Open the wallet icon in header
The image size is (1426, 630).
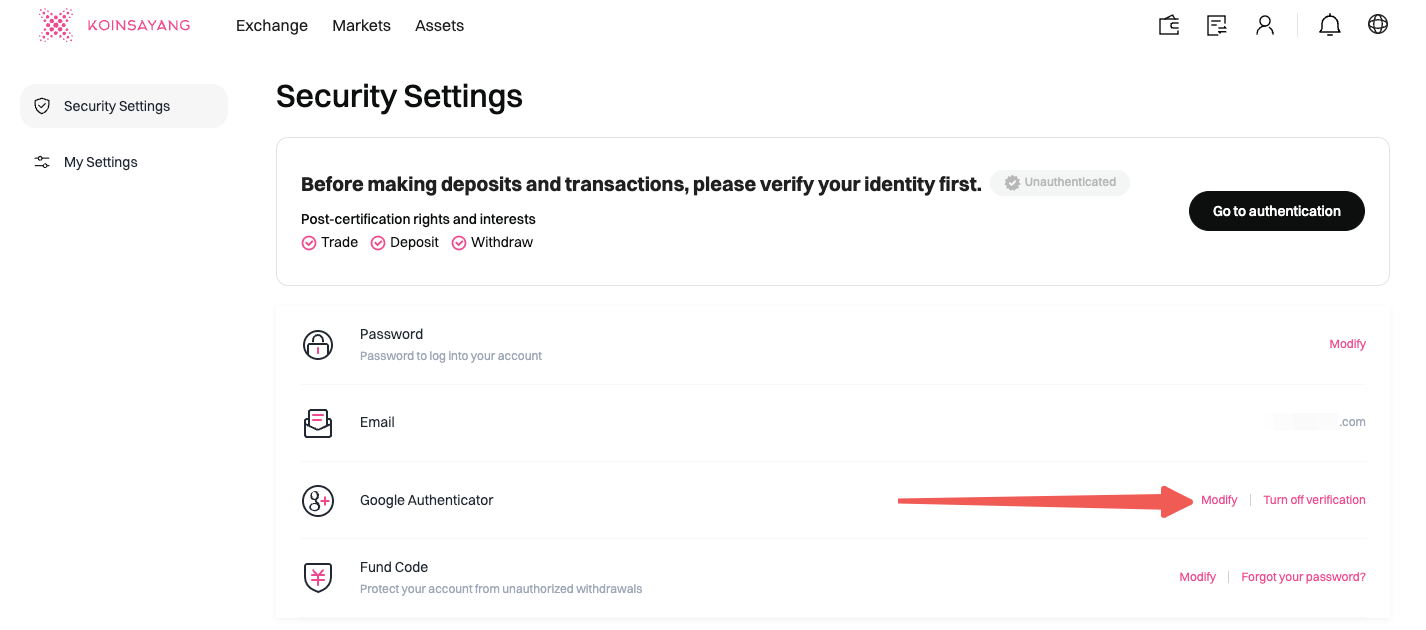(x=1169, y=25)
